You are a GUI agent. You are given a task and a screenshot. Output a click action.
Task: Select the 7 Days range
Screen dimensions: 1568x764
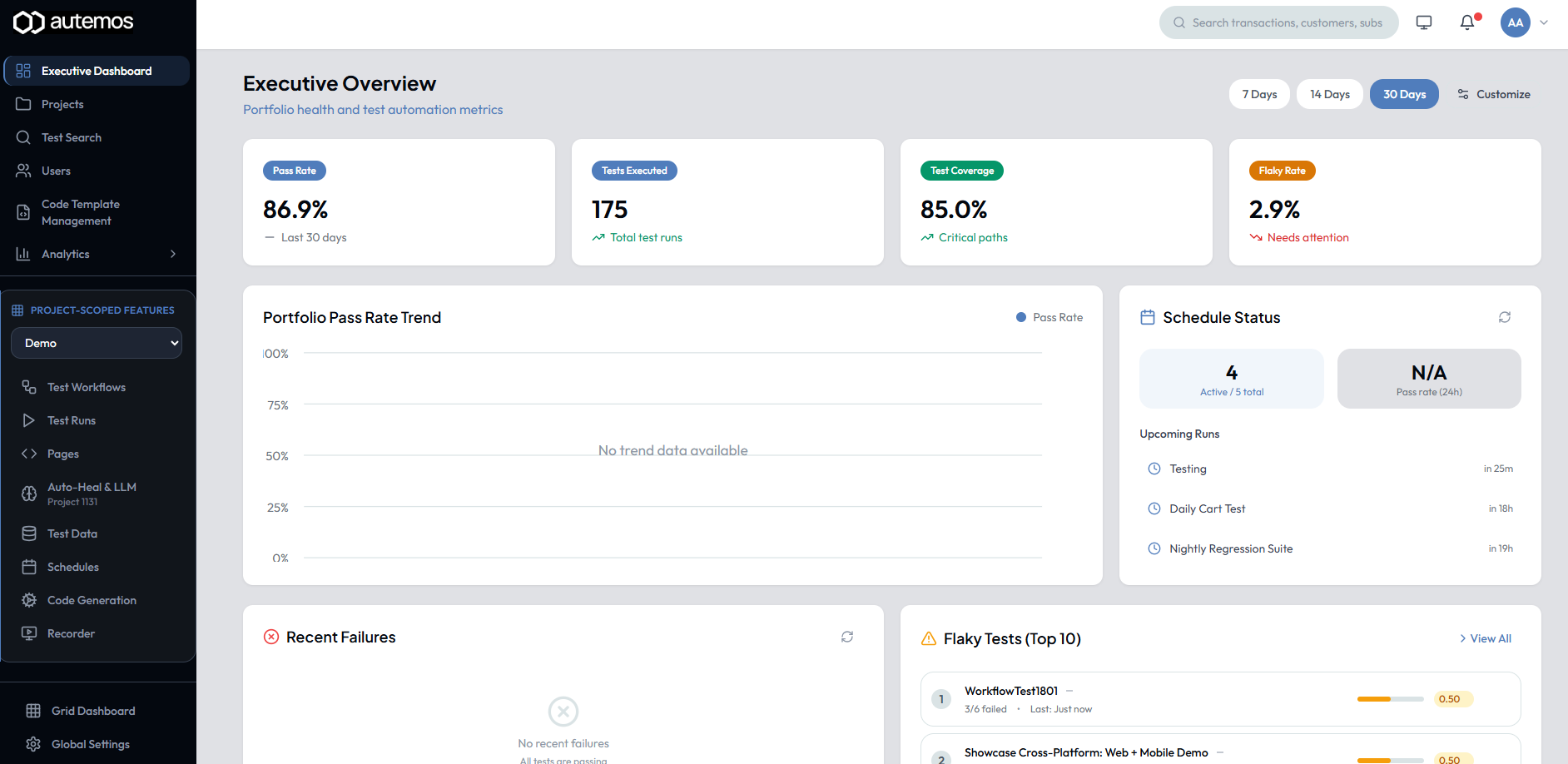click(1259, 94)
